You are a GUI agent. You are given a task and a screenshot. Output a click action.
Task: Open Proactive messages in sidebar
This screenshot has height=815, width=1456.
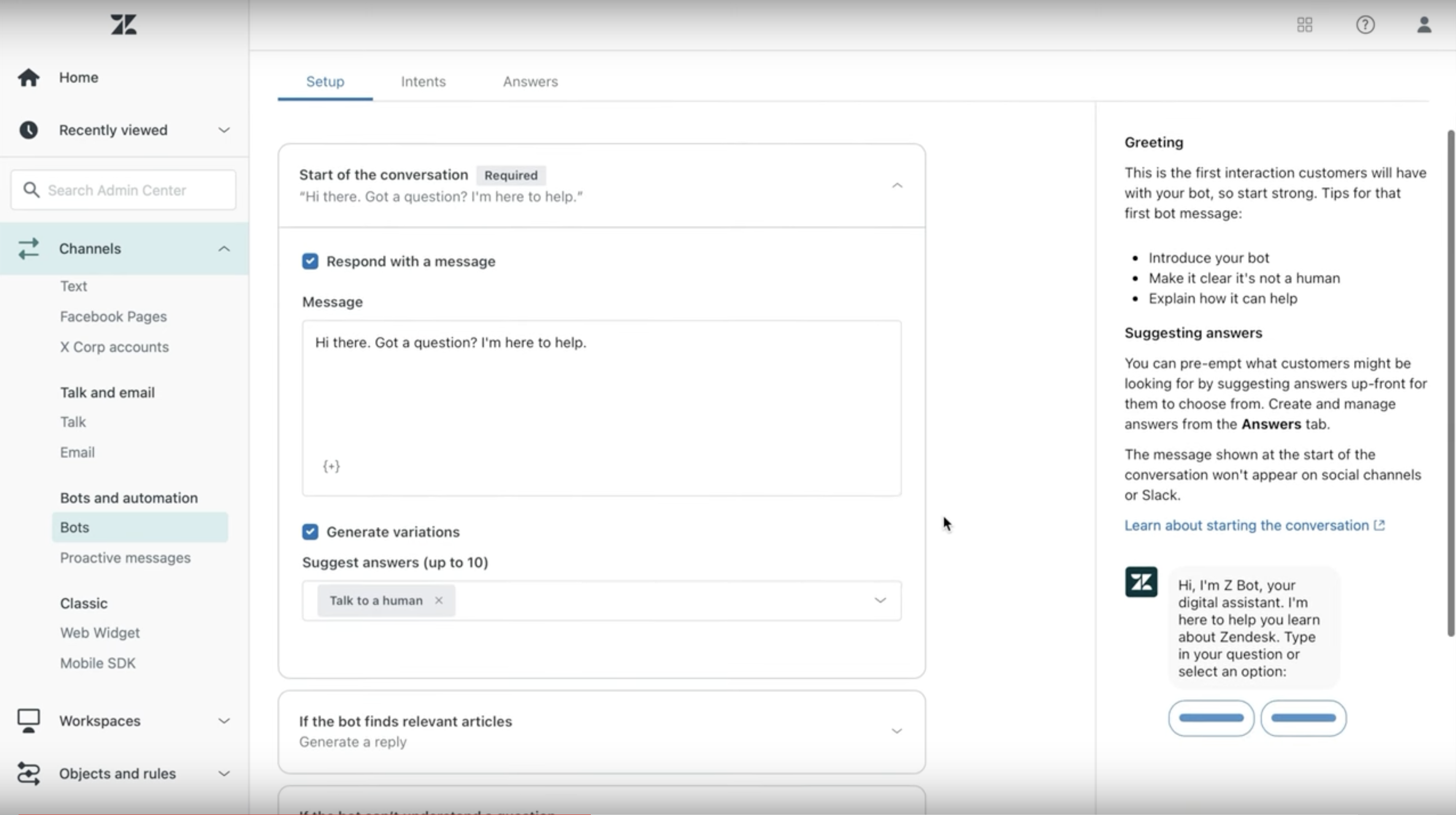(125, 558)
